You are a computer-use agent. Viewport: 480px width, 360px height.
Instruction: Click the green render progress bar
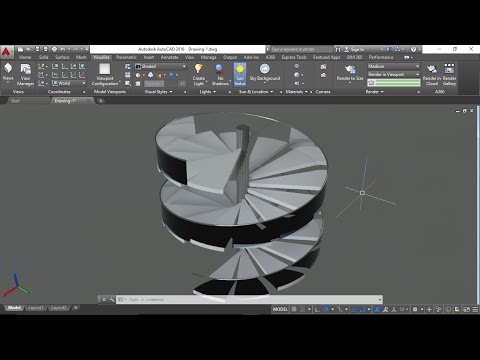[394, 82]
